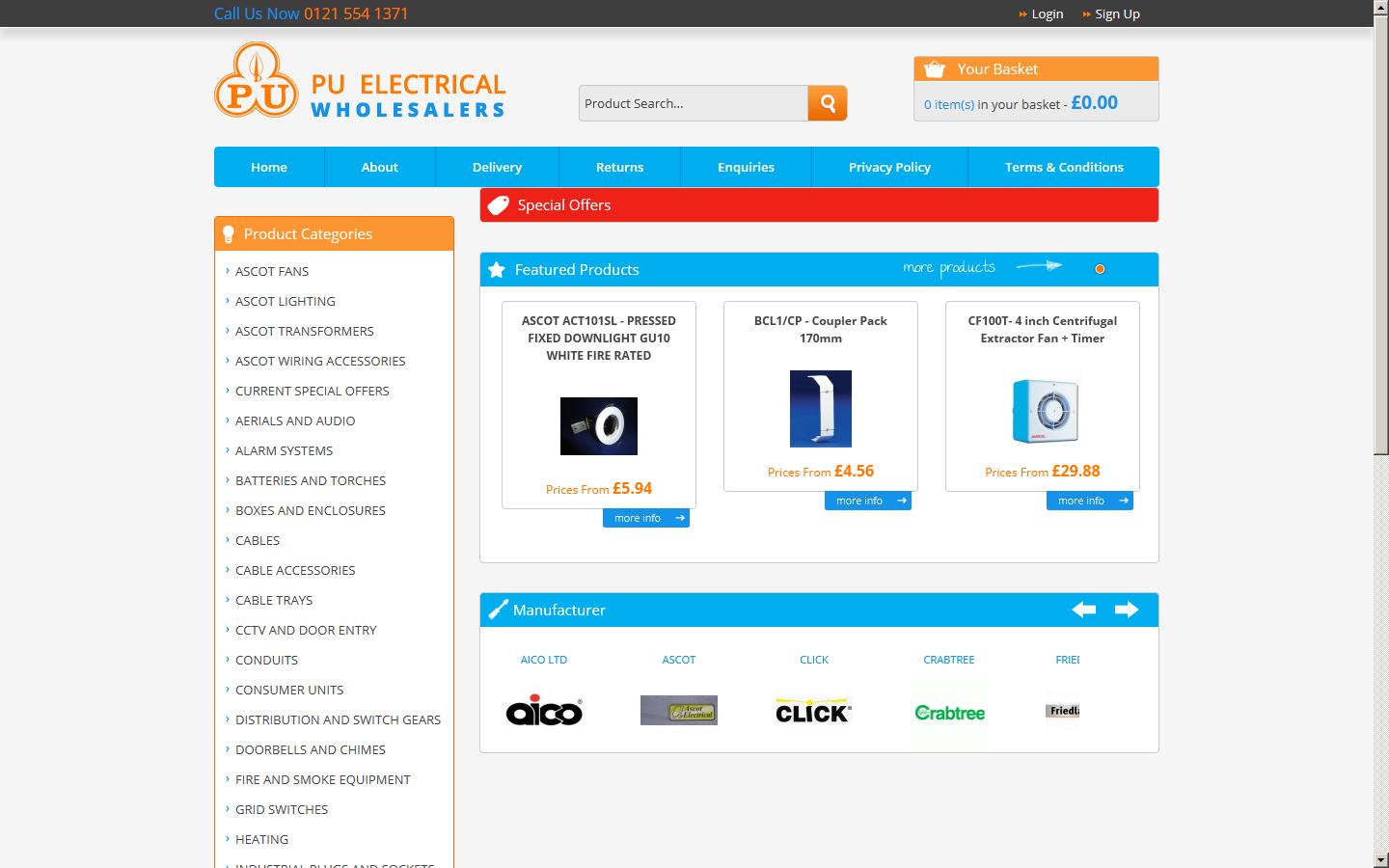Click 'more info' for the CF100T extractor fan
The width and height of the screenshot is (1389, 868).
pyautogui.click(x=1090, y=500)
